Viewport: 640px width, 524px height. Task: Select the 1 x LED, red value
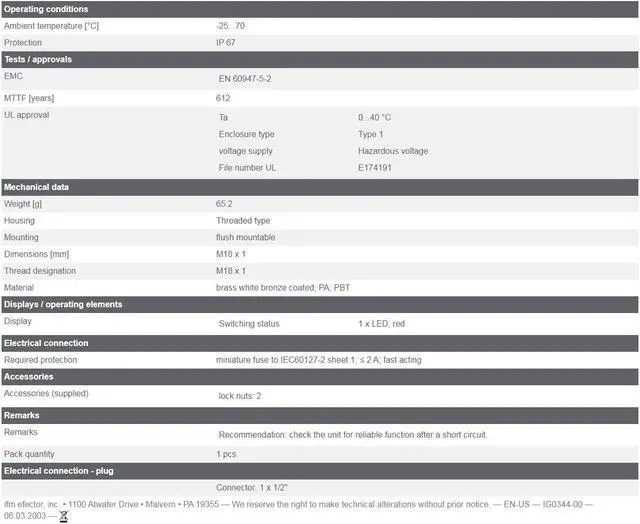(x=381, y=324)
